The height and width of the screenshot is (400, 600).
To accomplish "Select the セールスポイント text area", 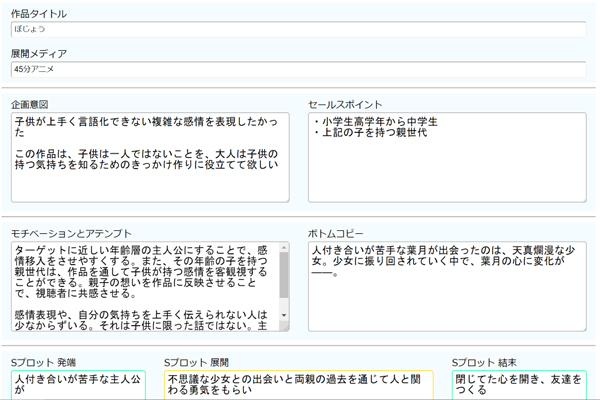I will [447, 156].
